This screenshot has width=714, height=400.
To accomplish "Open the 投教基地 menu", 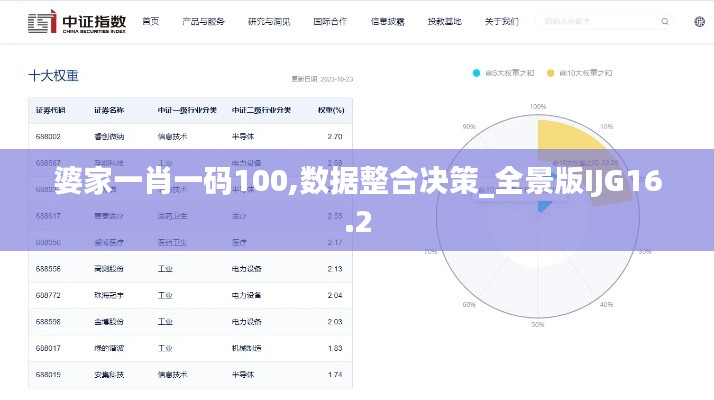I will click(x=444, y=21).
